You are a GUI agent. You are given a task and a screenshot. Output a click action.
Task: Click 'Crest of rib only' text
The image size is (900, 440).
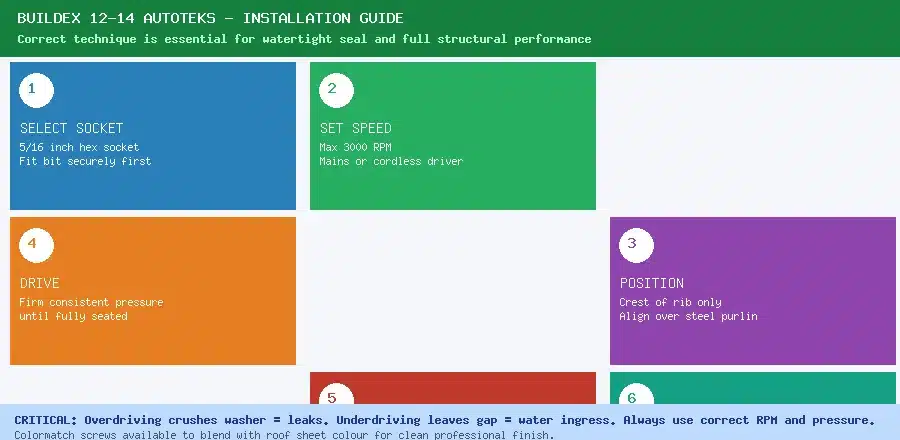[x=670, y=302]
